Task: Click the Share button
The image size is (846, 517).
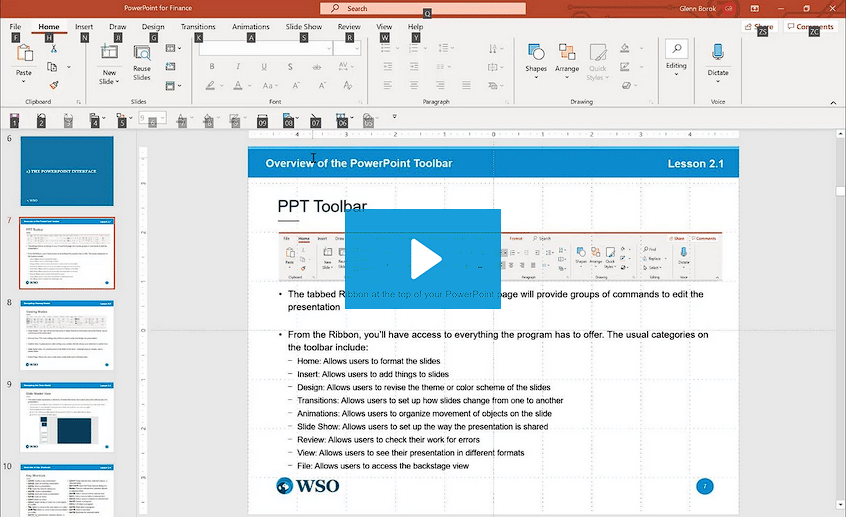Action: coord(759,26)
